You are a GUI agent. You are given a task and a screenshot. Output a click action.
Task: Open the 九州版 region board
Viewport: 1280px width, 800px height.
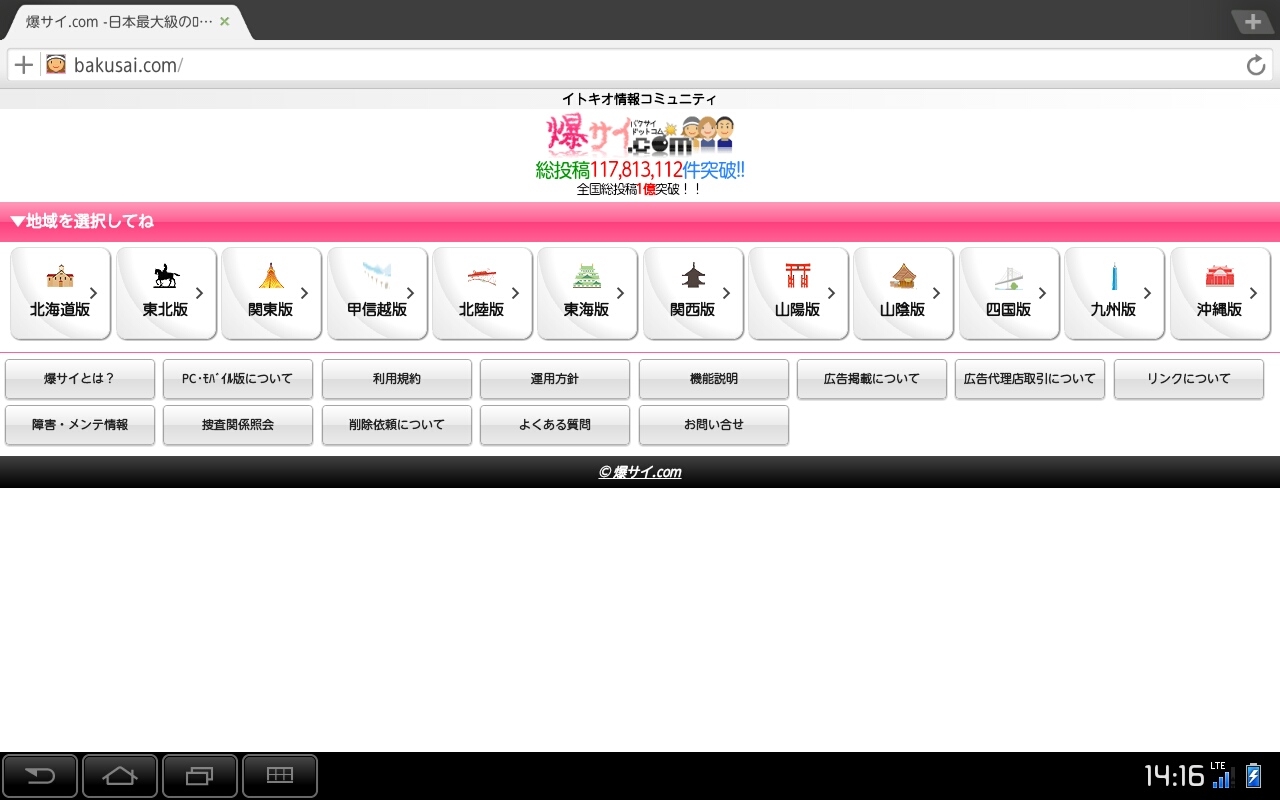[x=1114, y=293]
